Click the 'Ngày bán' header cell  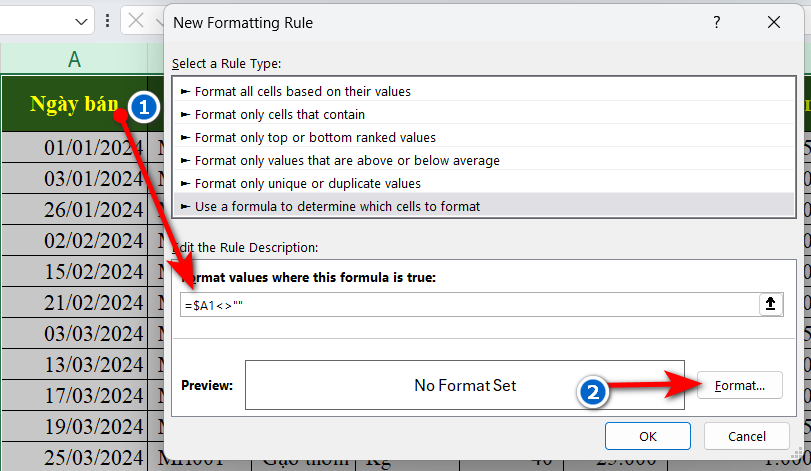click(74, 104)
